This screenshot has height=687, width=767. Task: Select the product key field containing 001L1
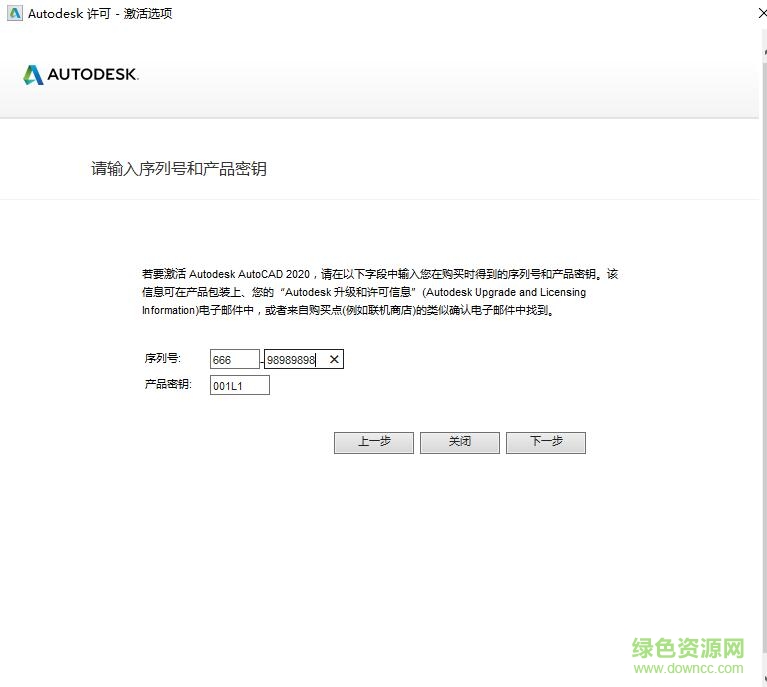pyautogui.click(x=239, y=386)
